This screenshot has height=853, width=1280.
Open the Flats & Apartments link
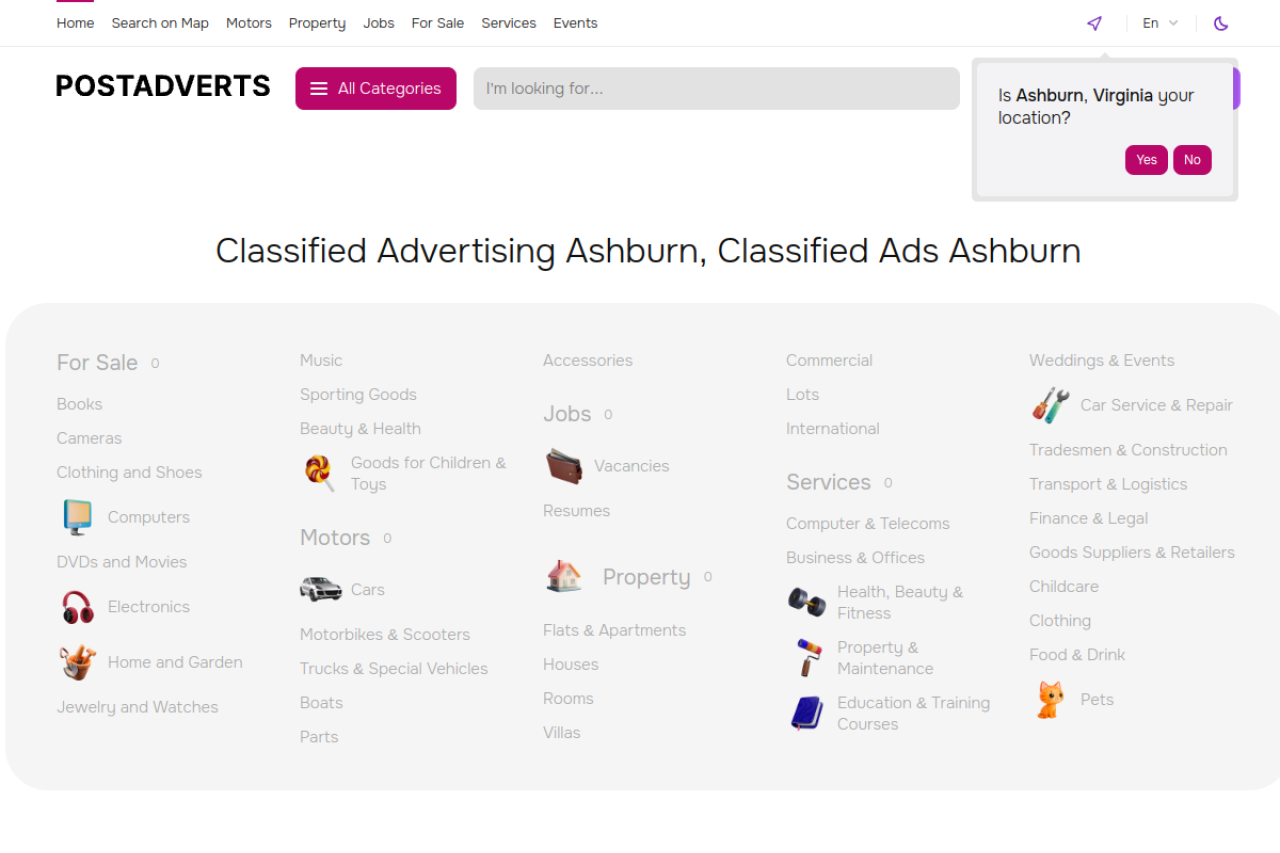(x=614, y=630)
